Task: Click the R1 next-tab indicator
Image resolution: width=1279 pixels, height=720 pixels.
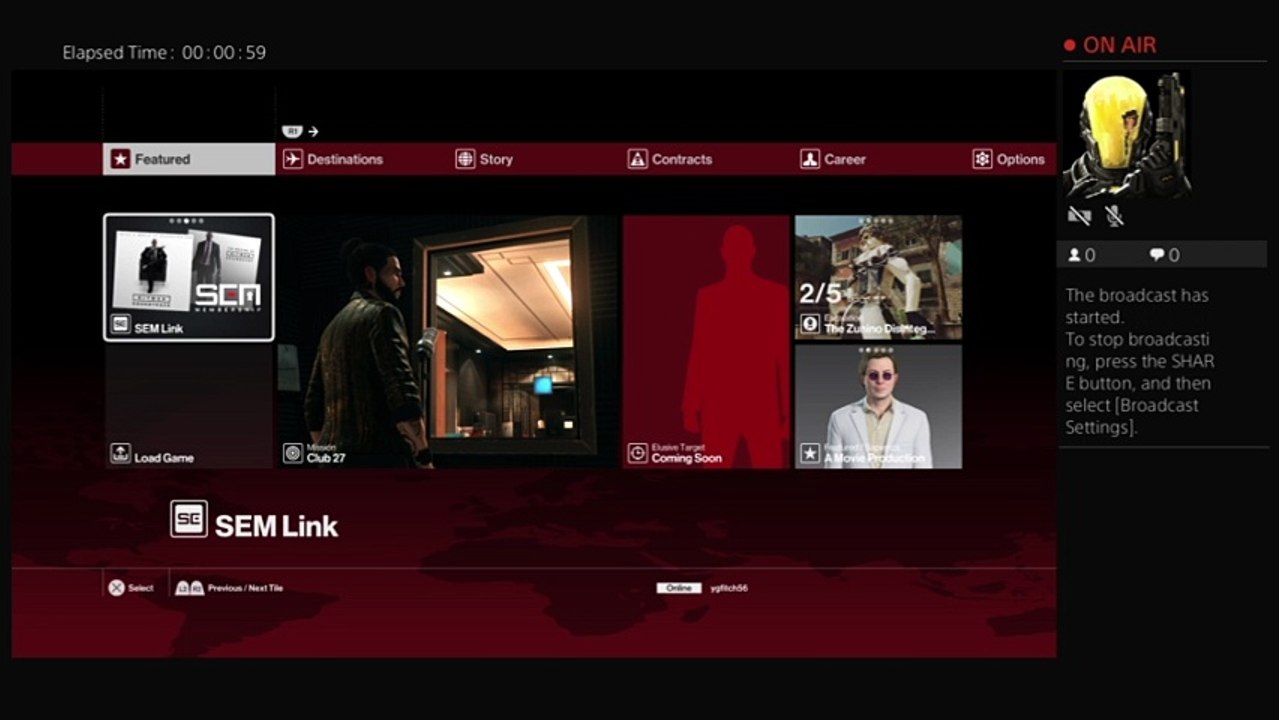Action: pyautogui.click(x=300, y=131)
